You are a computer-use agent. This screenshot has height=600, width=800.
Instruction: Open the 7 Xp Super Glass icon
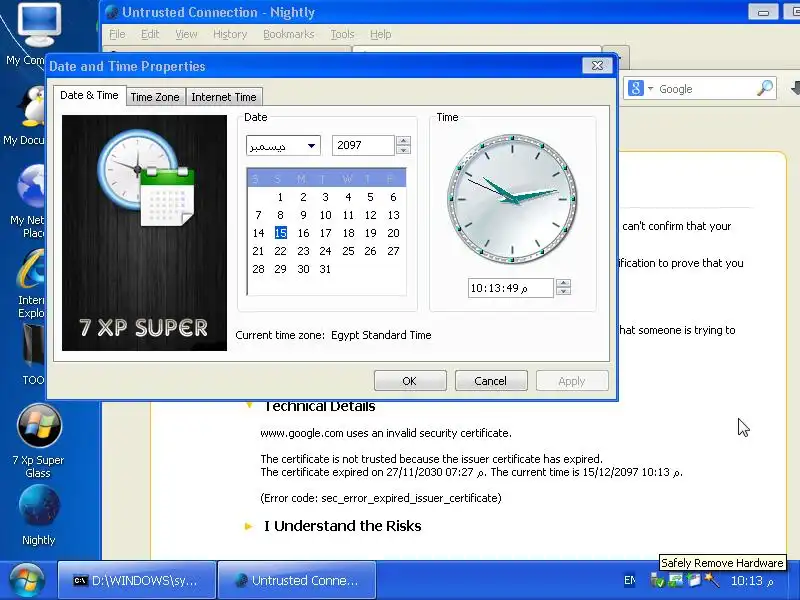tap(39, 425)
